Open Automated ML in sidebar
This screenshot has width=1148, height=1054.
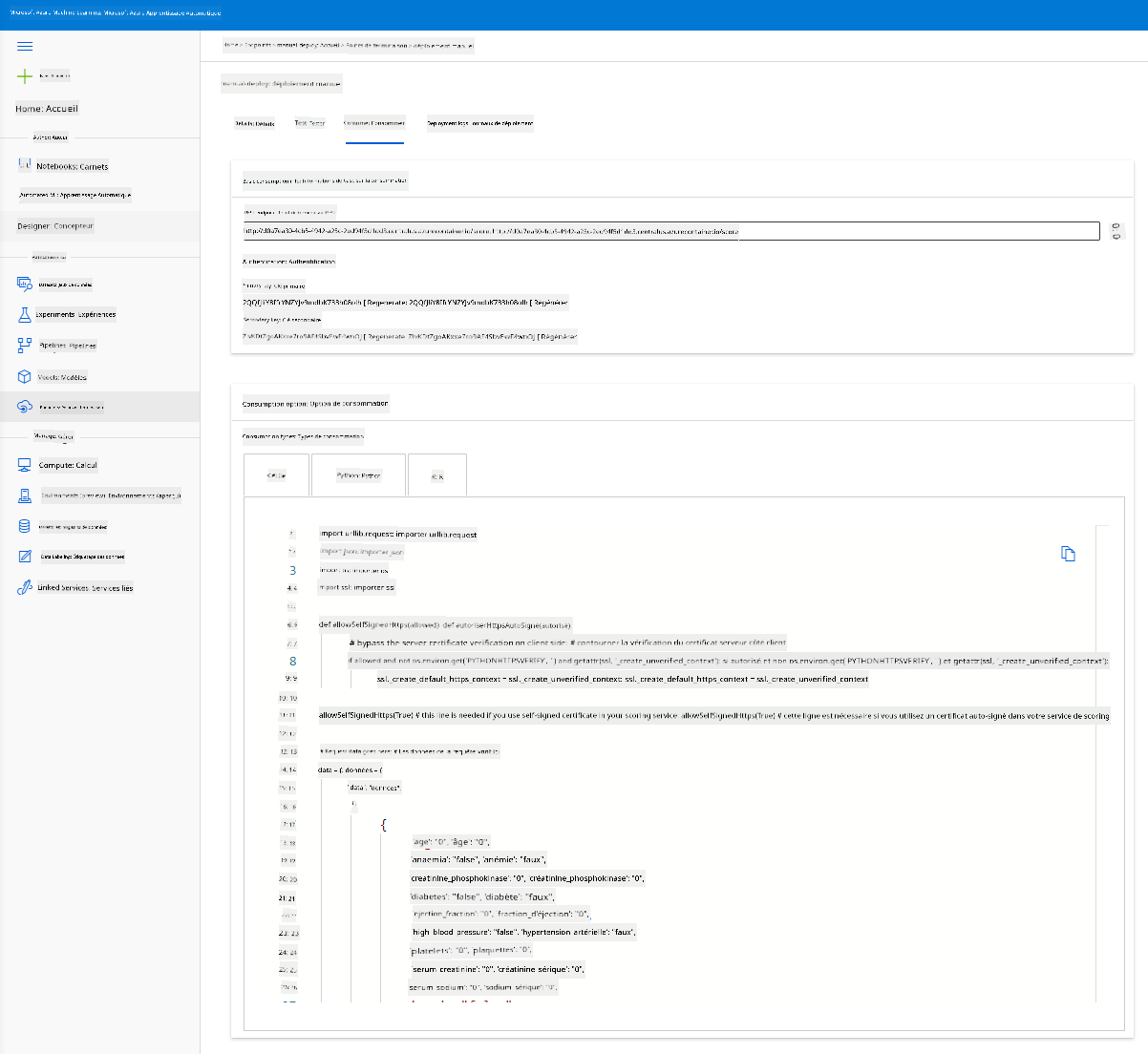(75, 195)
